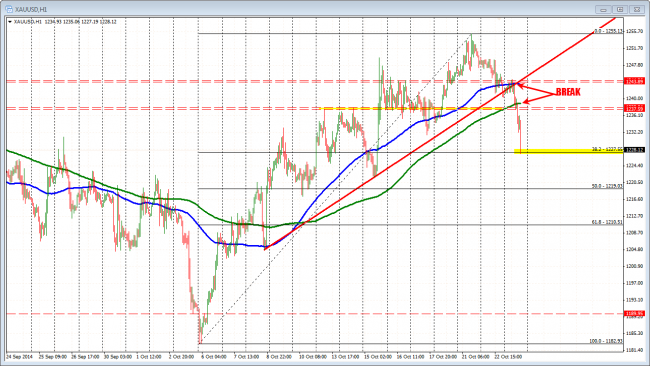Image resolution: width=650 pixels, height=366 pixels.
Task: Click the 22 Oct 15:00 time label
Action: coord(508,356)
